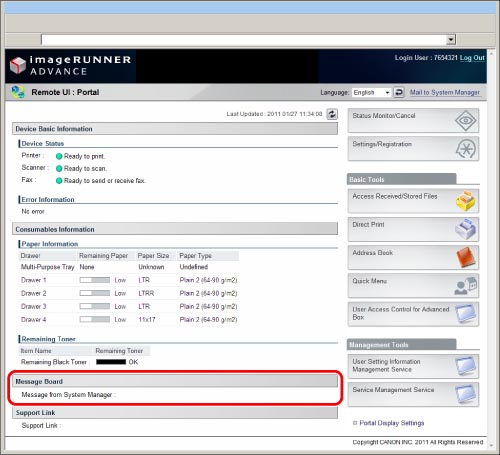Click the Message Board section header
This screenshot has height=455, width=500.
coord(175,381)
